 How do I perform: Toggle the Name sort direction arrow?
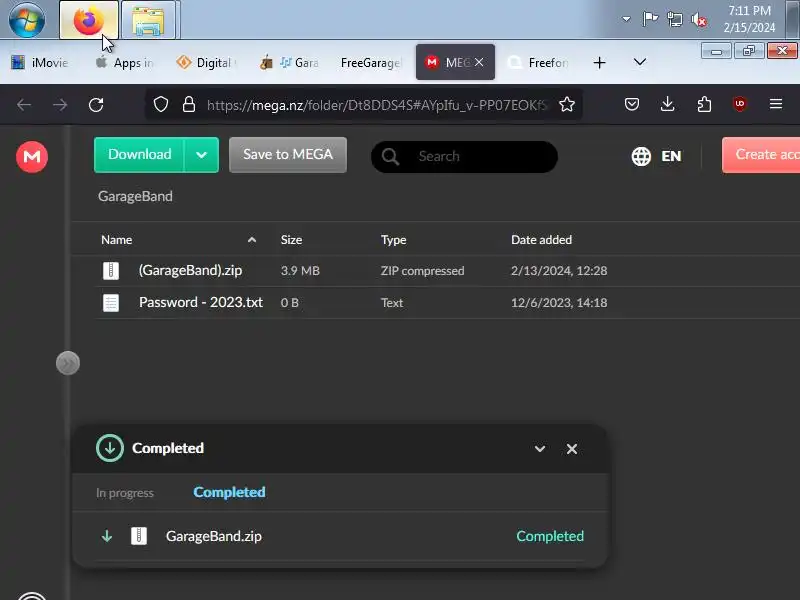click(x=252, y=240)
